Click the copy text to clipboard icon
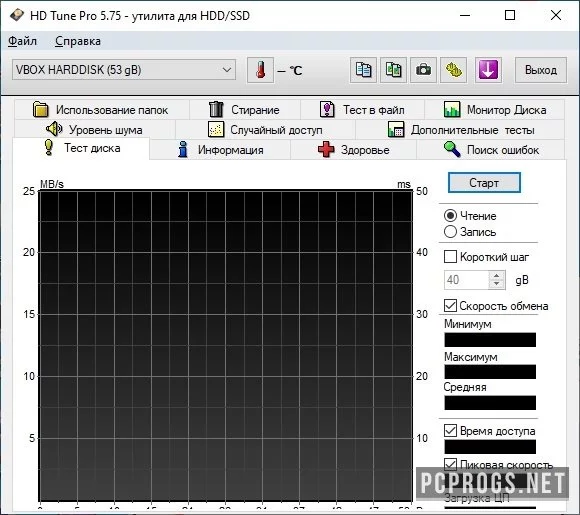Image resolution: width=580 pixels, height=515 pixels. coord(363,70)
